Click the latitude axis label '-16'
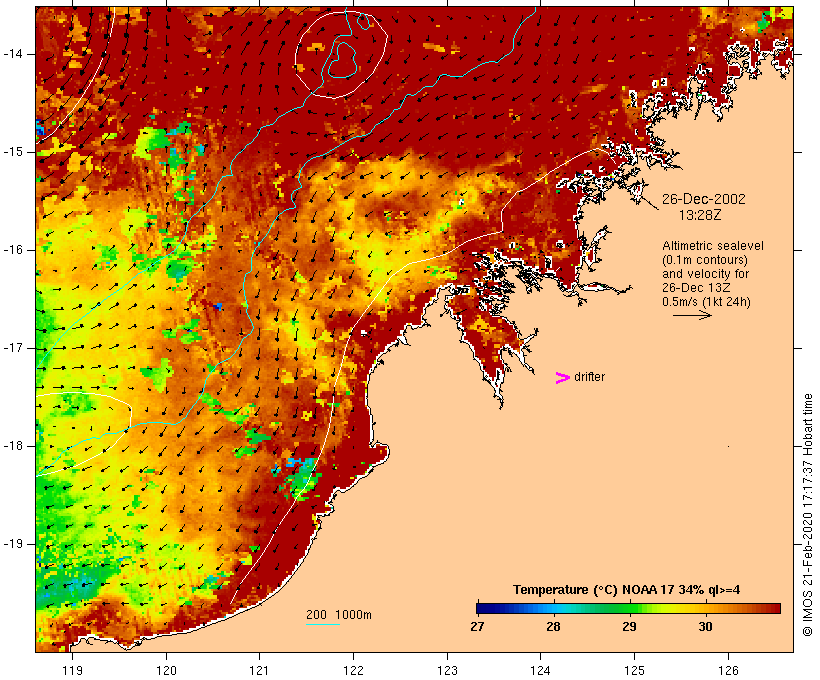The image size is (820, 680). (x=12, y=250)
